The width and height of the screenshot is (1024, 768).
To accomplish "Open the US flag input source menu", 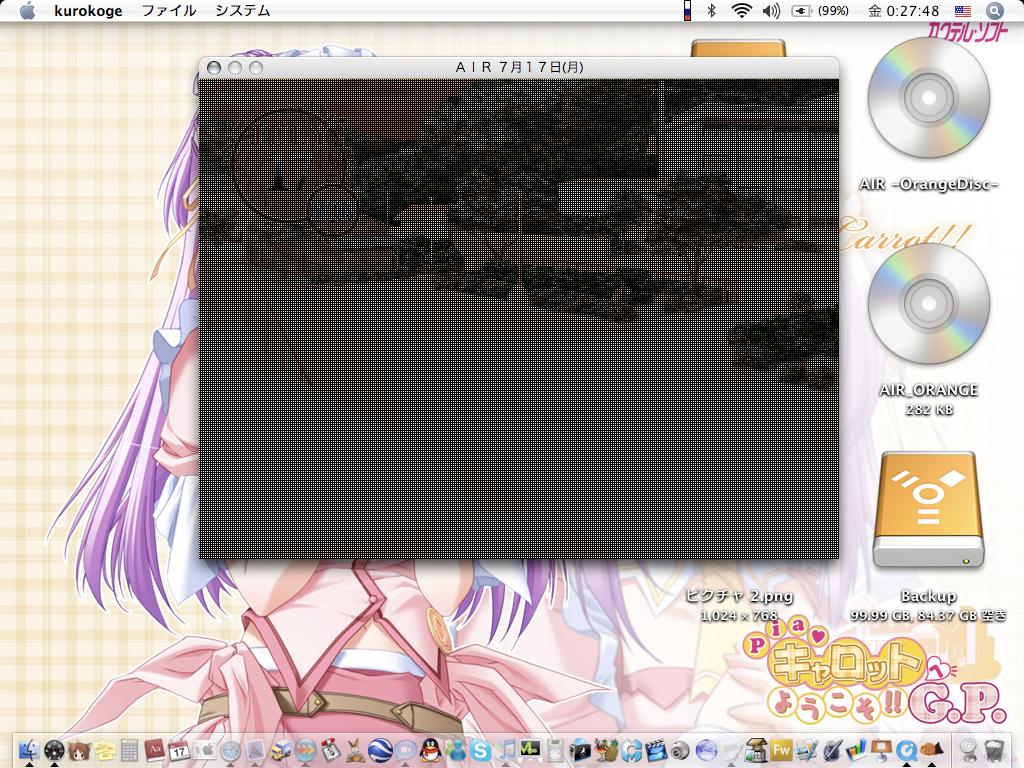I will click(x=963, y=10).
